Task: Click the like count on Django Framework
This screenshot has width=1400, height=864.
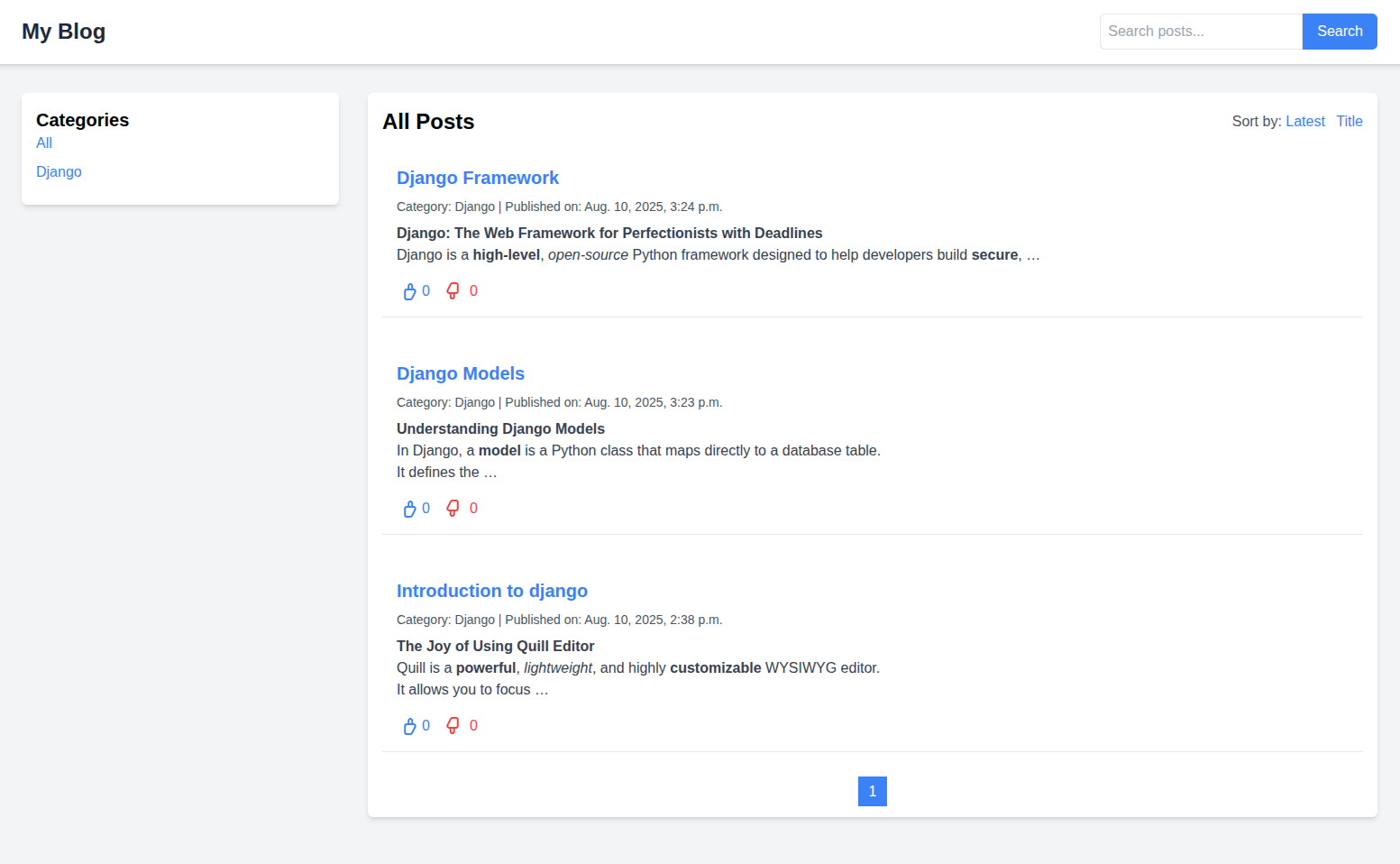Action: click(x=425, y=290)
